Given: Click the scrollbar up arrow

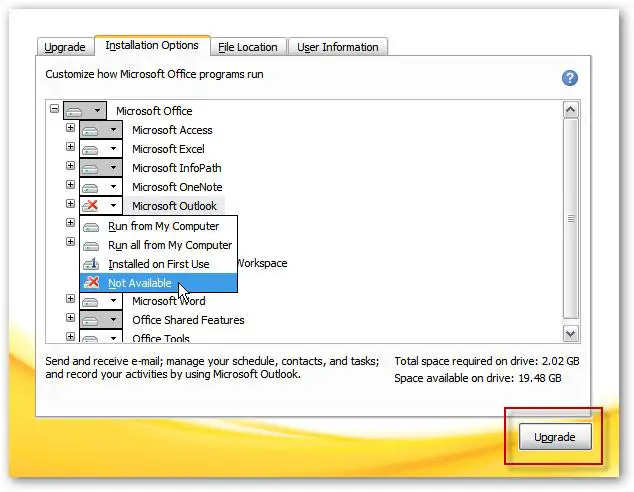Looking at the screenshot, I should click(x=571, y=110).
